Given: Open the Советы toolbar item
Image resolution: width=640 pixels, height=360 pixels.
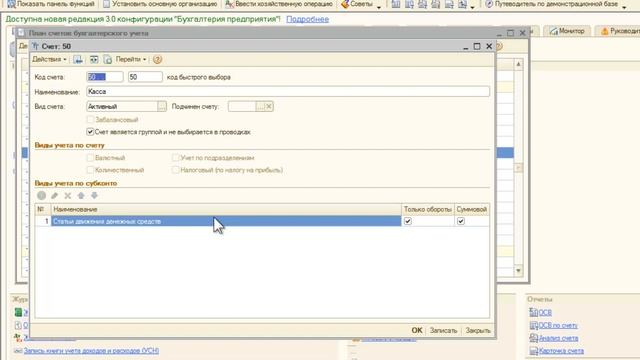Looking at the screenshot, I should point(357,4).
